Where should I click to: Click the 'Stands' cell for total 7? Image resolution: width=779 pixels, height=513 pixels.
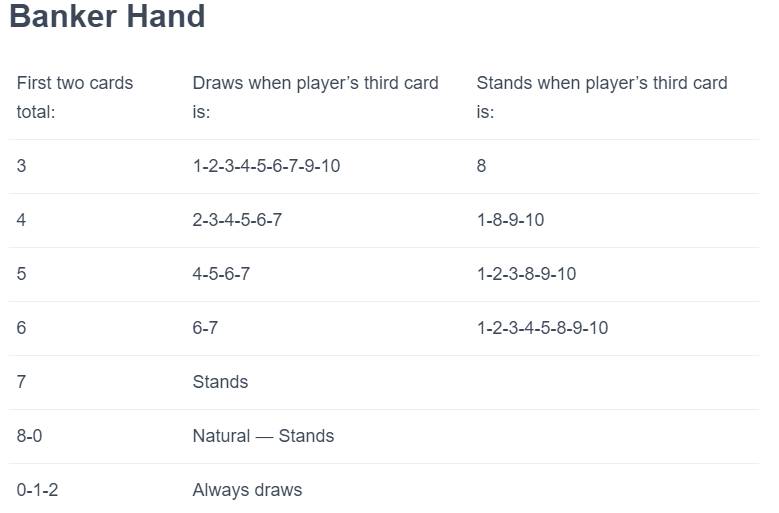(x=220, y=382)
